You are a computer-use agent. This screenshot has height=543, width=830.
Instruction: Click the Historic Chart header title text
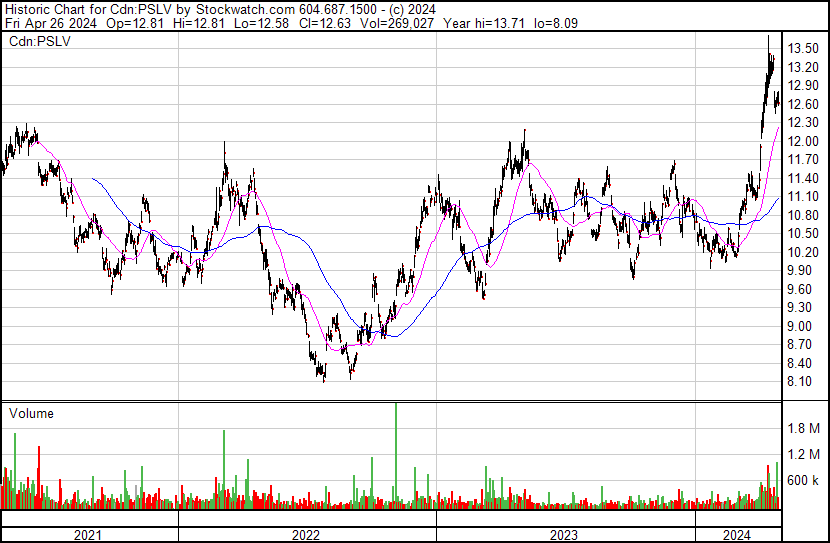click(x=60, y=8)
